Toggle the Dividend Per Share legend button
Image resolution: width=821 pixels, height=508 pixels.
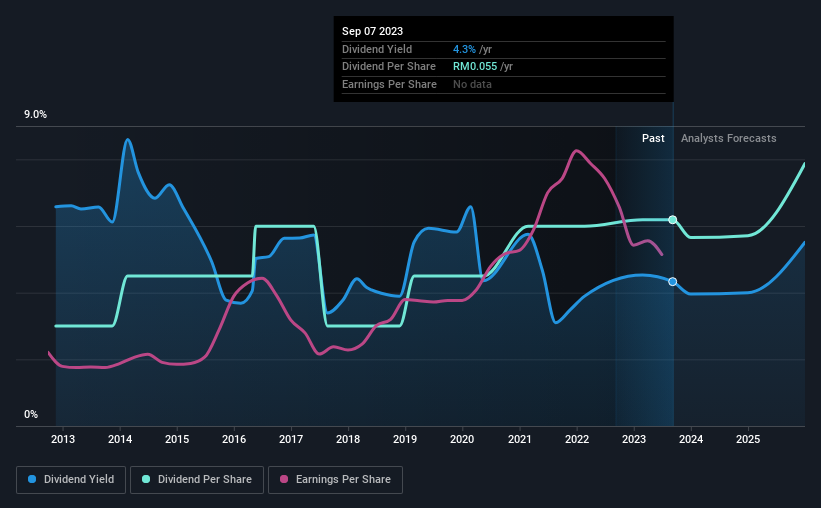tap(197, 480)
